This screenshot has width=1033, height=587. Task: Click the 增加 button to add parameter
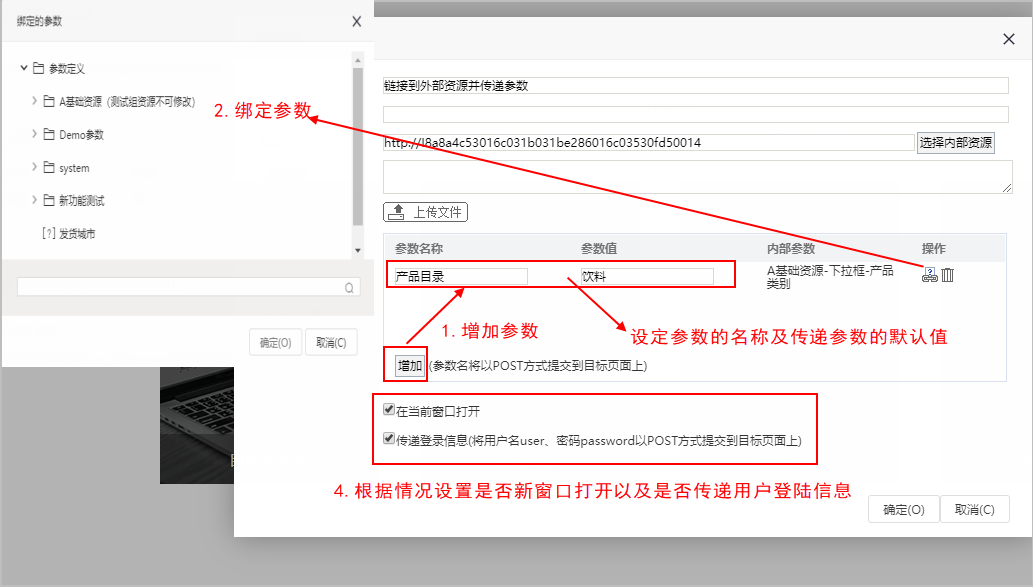[x=410, y=365]
